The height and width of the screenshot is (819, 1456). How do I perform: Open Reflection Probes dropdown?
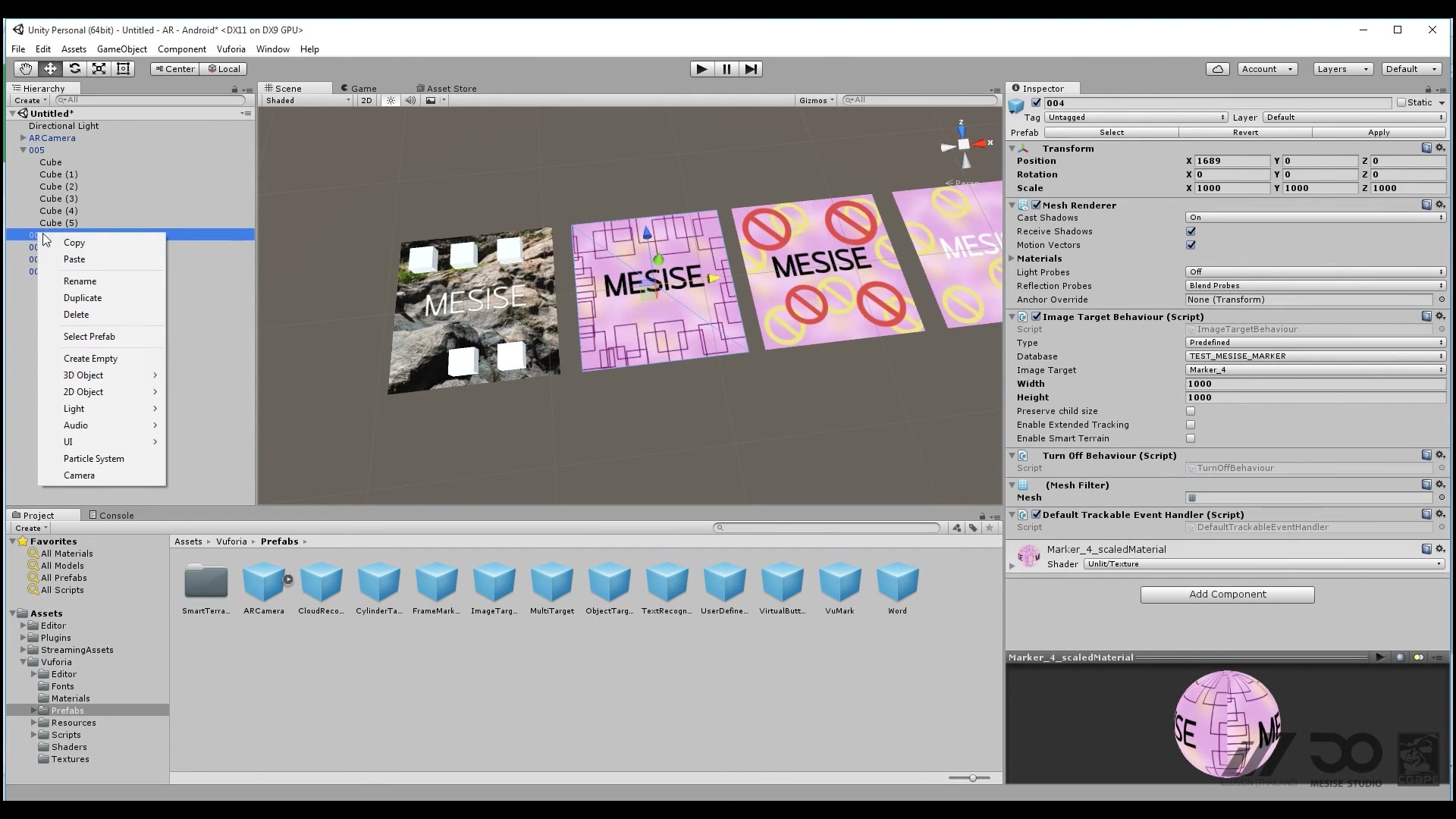[1316, 286]
